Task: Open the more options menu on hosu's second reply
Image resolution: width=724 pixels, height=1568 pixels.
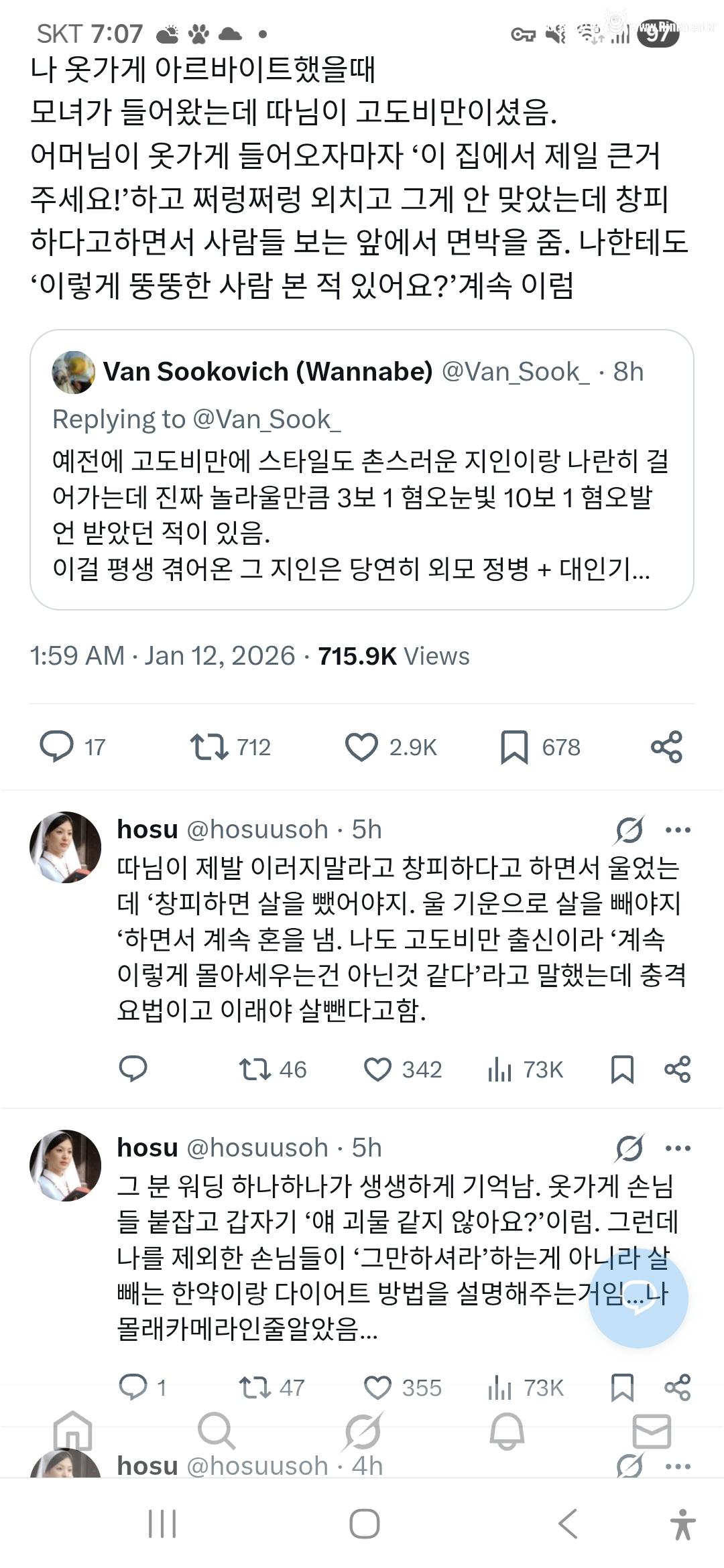Action: (679, 1149)
